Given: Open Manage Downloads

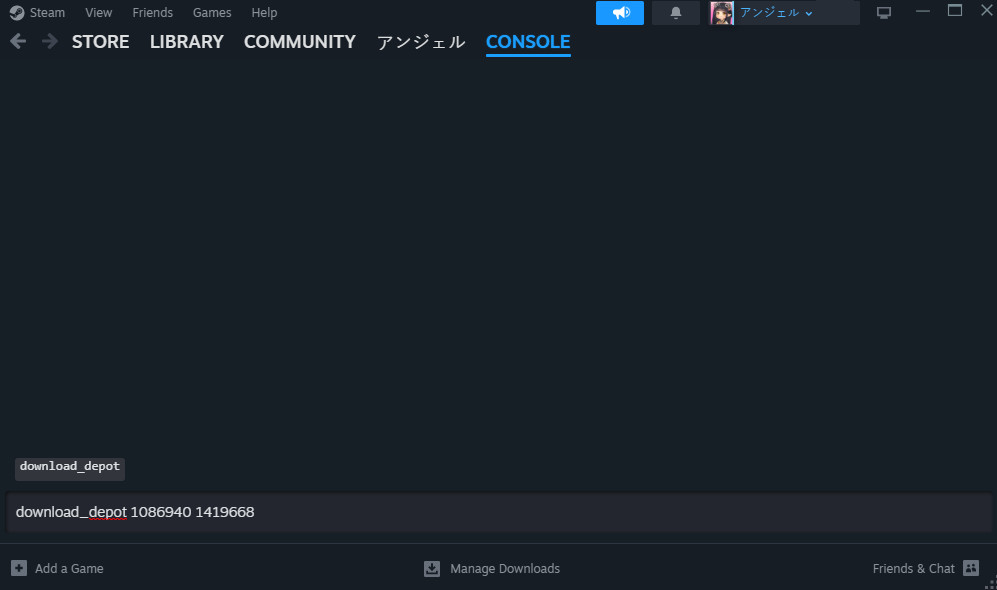Looking at the screenshot, I should pyautogui.click(x=505, y=568).
